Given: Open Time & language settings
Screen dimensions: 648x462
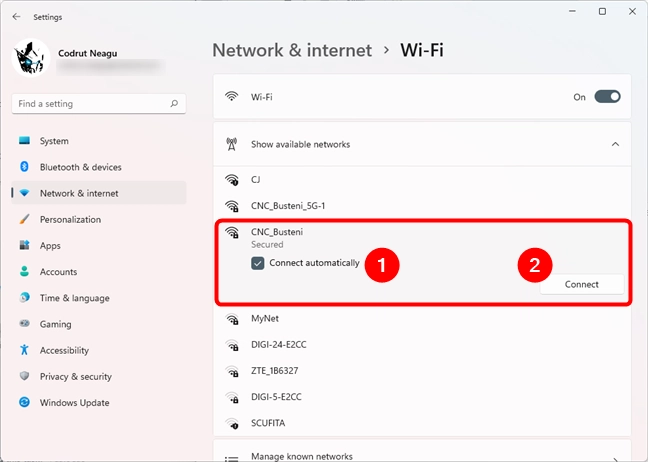Looking at the screenshot, I should [99, 298].
